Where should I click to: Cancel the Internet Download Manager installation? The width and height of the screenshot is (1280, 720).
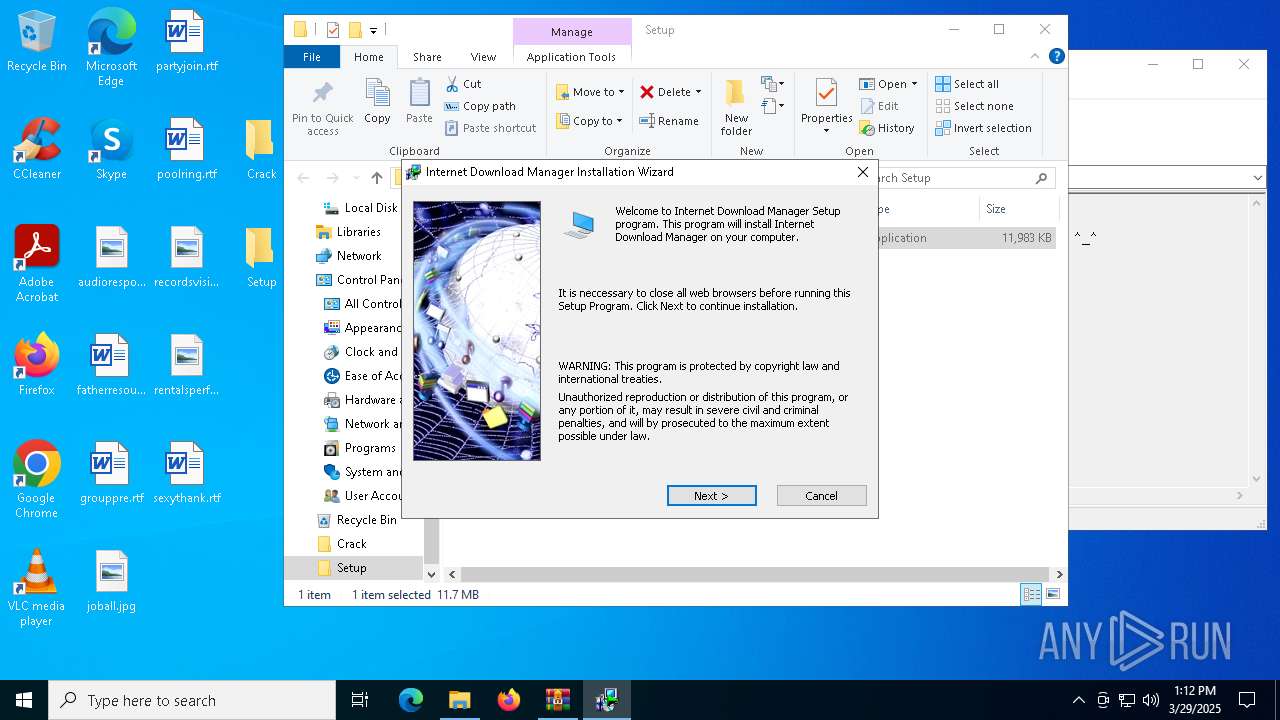821,496
